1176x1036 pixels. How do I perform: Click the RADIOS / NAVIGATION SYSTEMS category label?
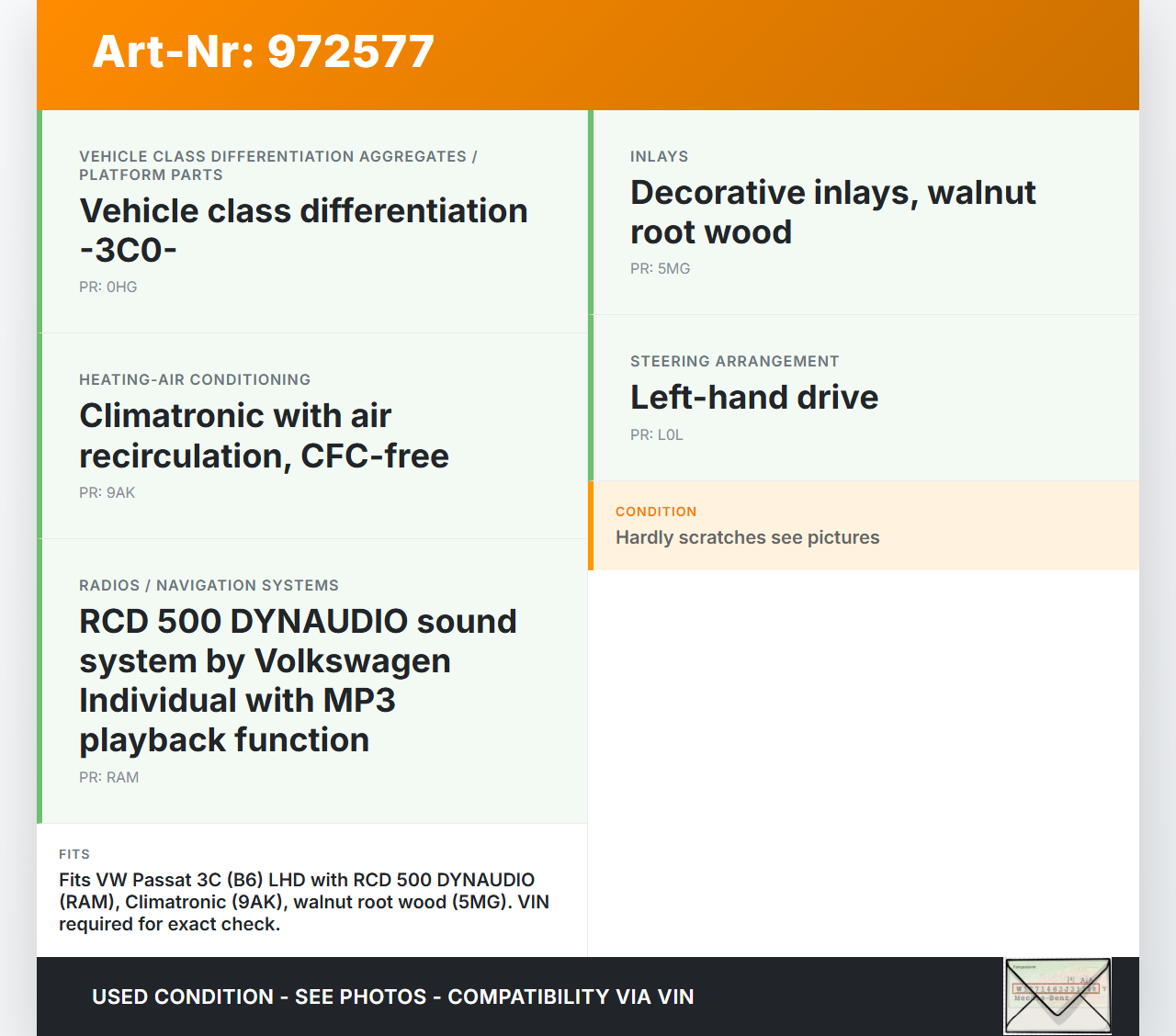(209, 585)
